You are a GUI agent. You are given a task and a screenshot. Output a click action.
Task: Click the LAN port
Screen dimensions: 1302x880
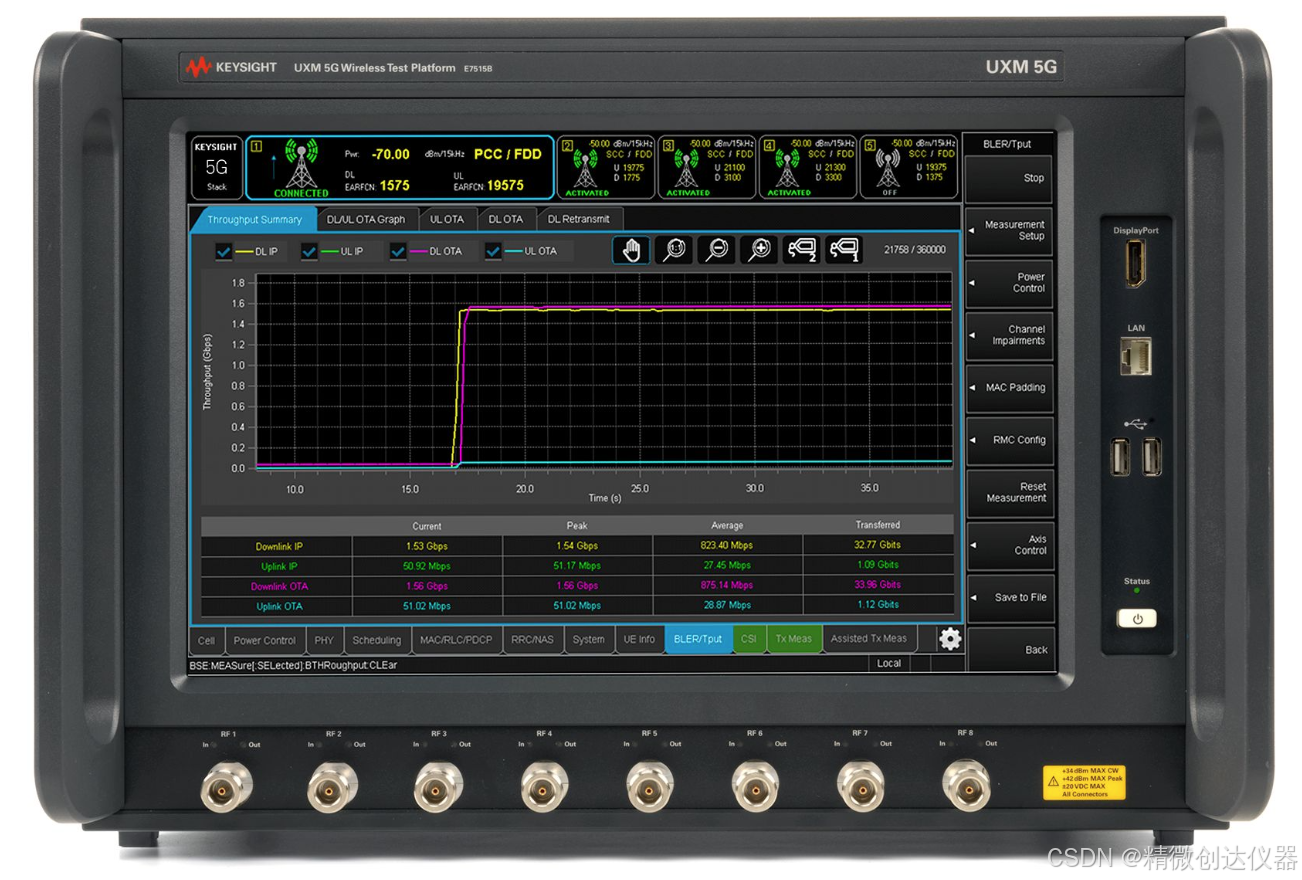coord(1137,356)
